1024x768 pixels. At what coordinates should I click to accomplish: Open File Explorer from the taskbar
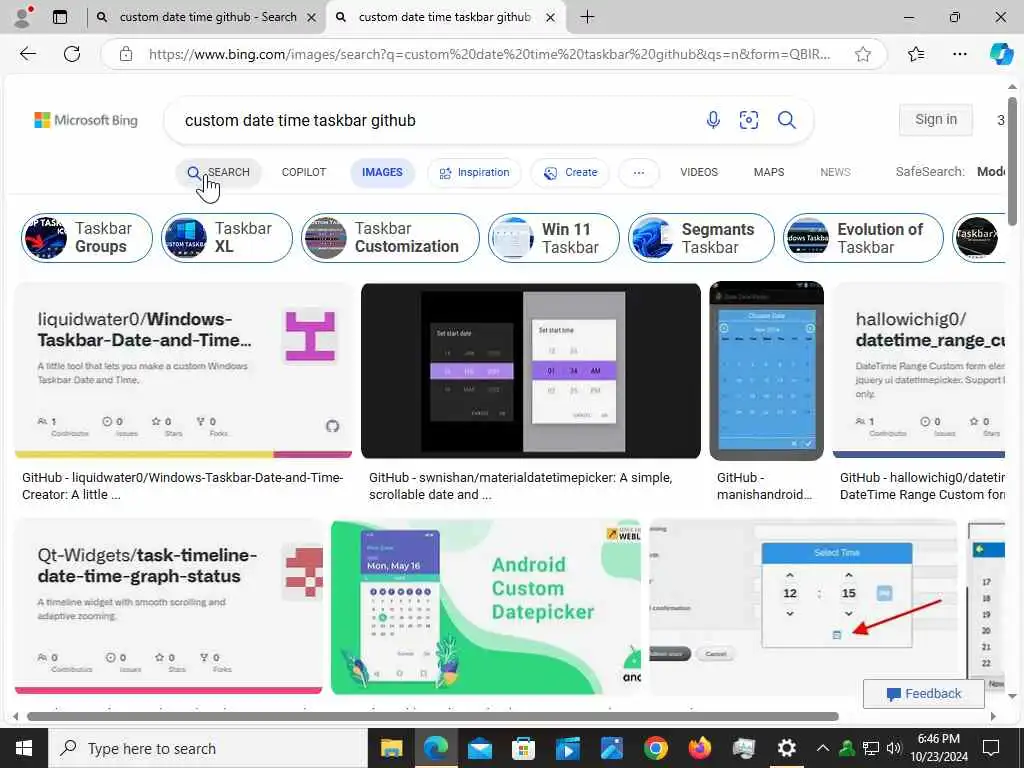point(391,748)
